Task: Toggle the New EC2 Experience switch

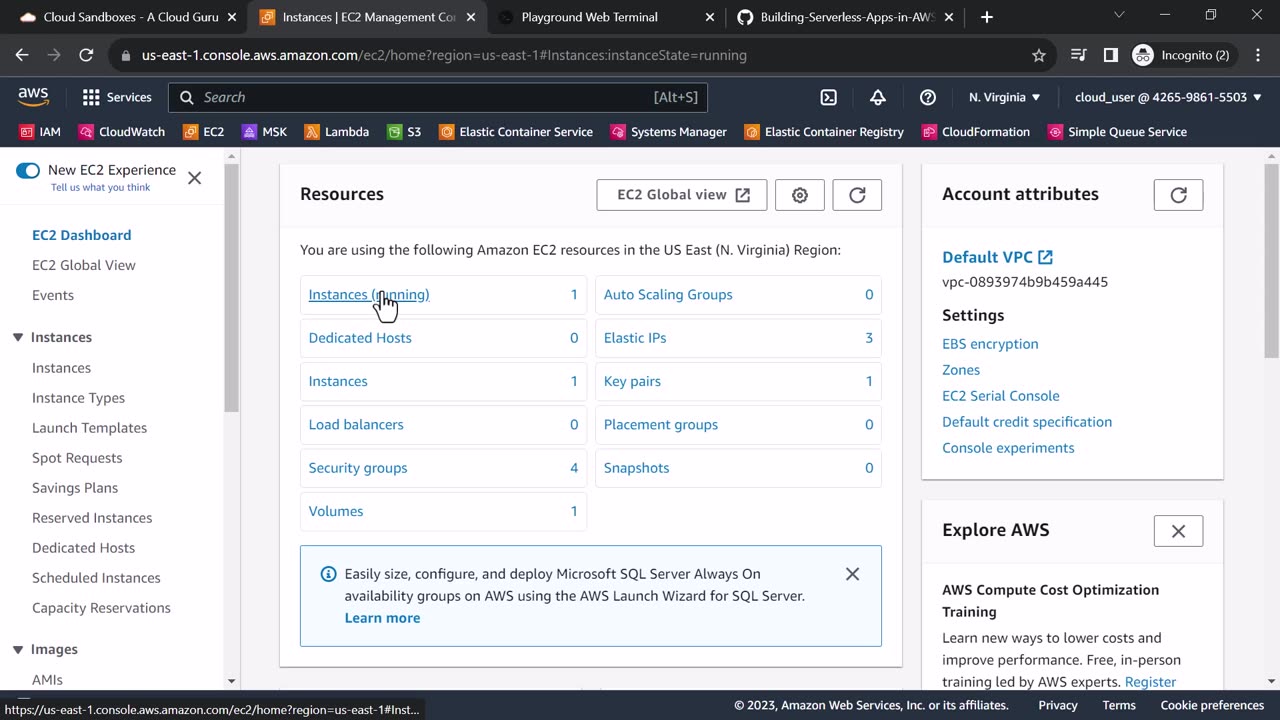Action: pos(28,170)
